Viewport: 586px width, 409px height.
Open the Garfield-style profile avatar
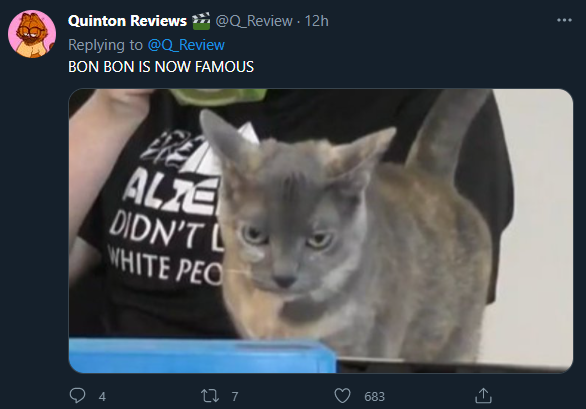[32, 34]
